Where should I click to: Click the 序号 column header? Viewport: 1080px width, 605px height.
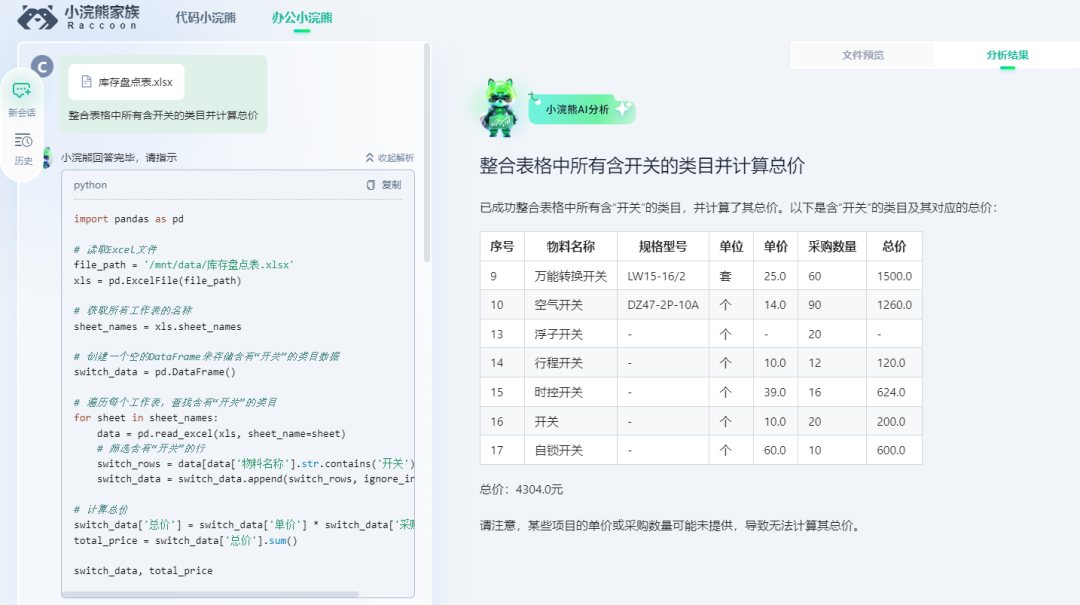[502, 247]
